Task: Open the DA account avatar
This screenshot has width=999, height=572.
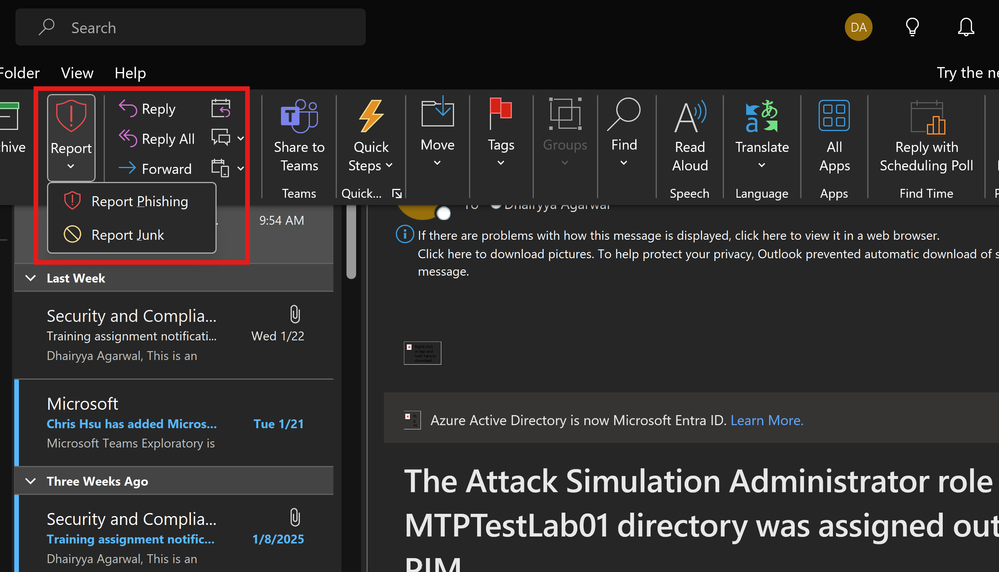Action: [858, 27]
